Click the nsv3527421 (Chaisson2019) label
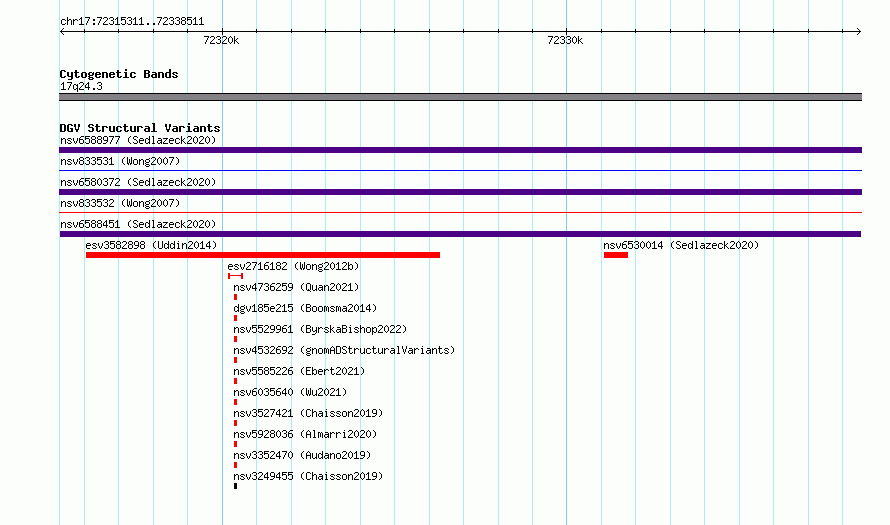Screen dimensions: 890x525 [x=308, y=413]
